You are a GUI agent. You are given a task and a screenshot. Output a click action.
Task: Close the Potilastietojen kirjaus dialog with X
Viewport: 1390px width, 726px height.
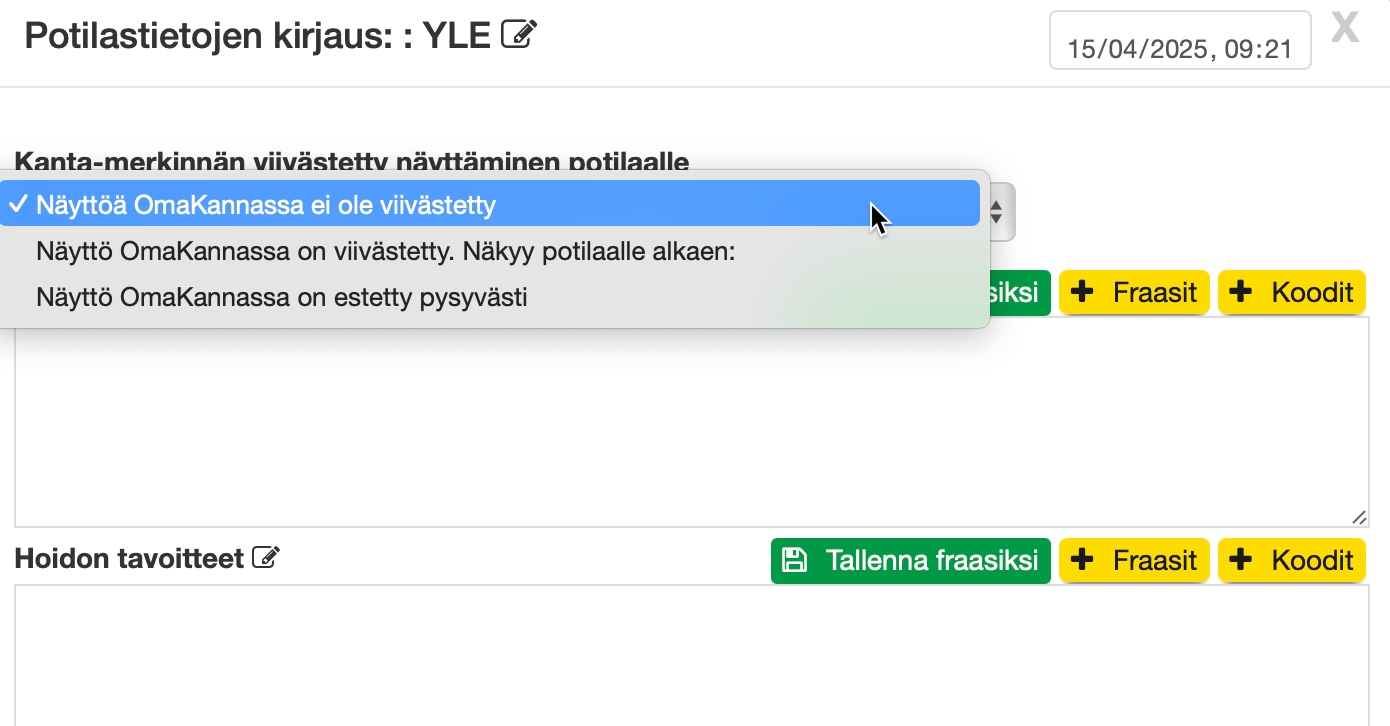pyautogui.click(x=1345, y=29)
